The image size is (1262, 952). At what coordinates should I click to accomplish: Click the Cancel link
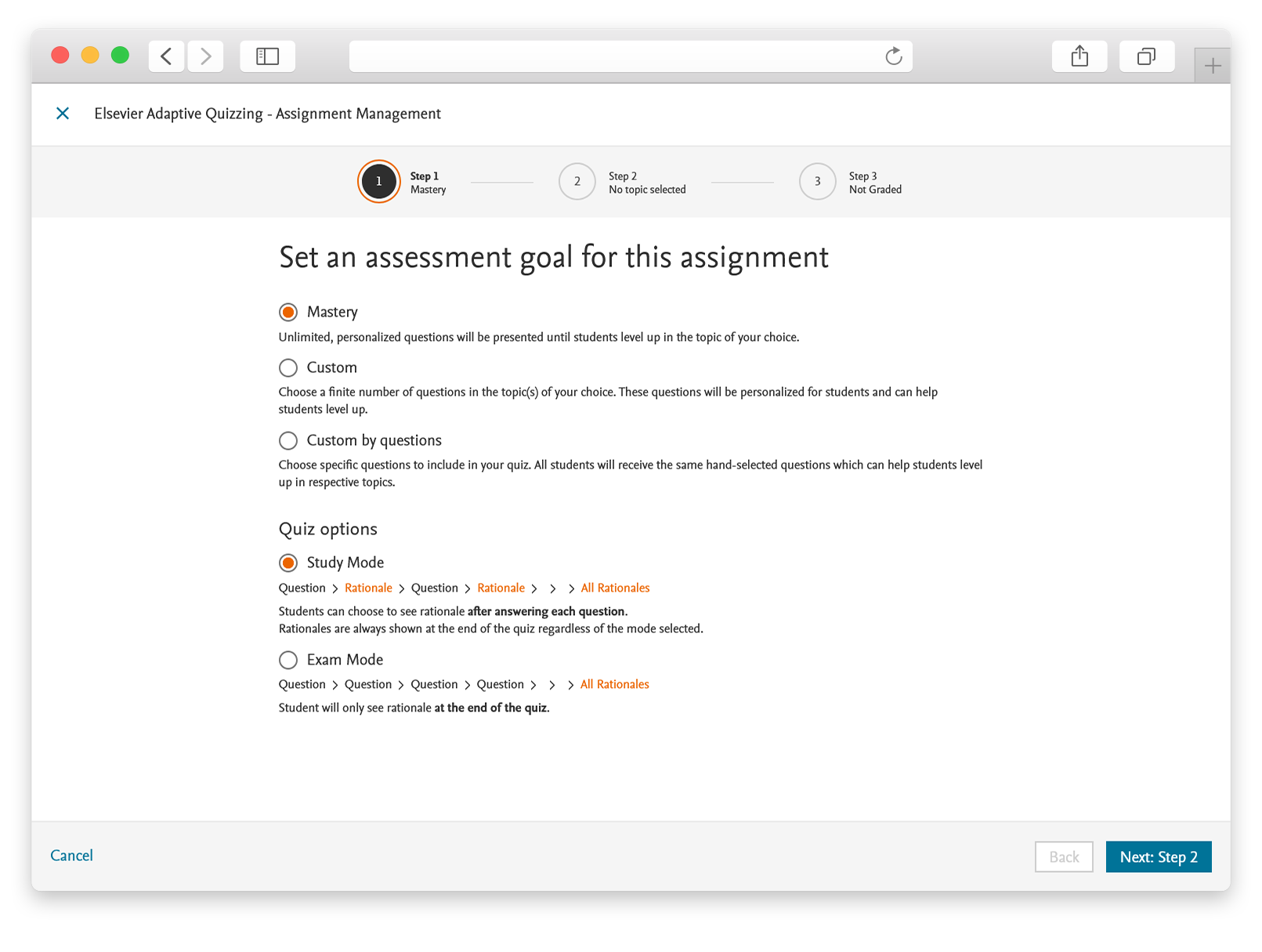tap(71, 856)
